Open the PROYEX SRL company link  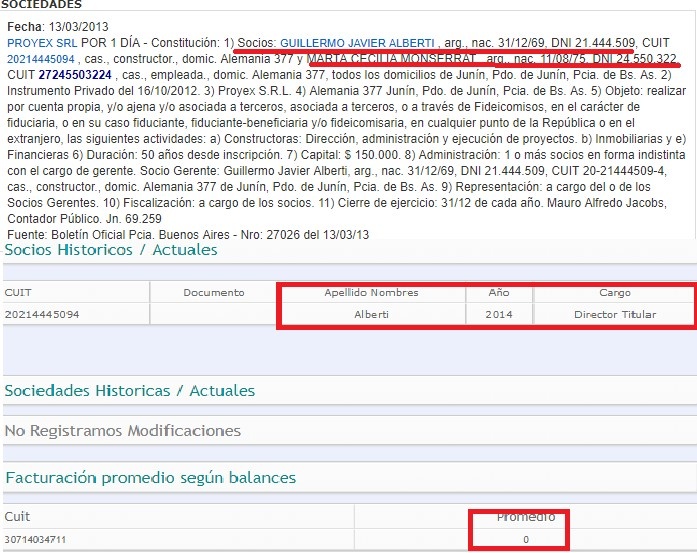(x=42, y=43)
